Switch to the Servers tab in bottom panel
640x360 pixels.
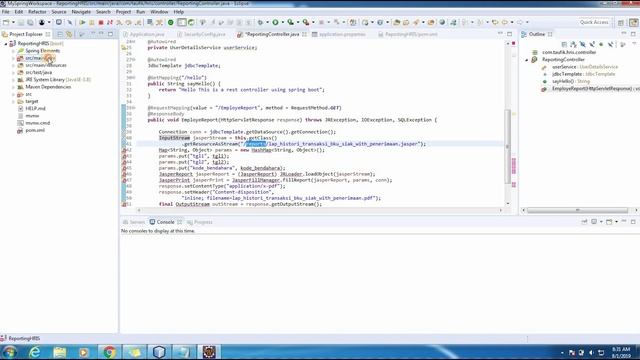pyautogui.click(x=134, y=222)
